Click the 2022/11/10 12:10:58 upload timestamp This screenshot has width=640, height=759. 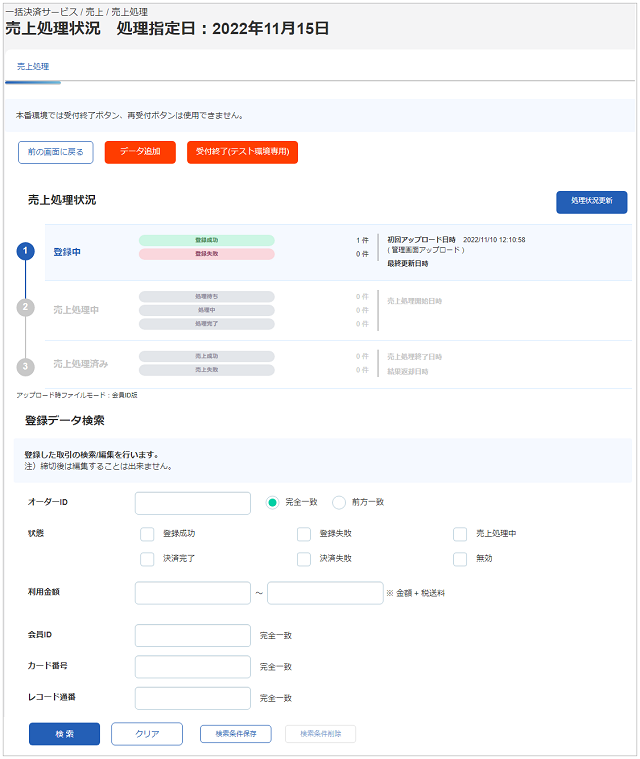pos(494,240)
